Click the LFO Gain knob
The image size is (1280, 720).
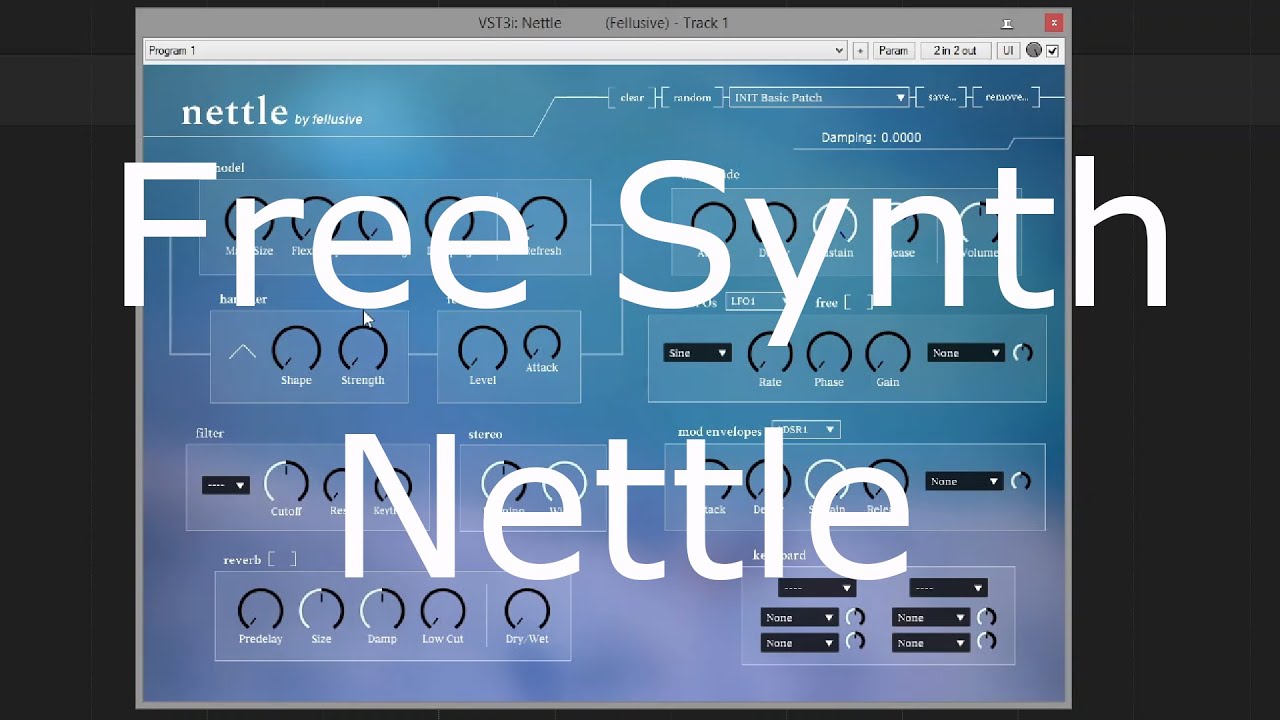pyautogui.click(x=888, y=353)
